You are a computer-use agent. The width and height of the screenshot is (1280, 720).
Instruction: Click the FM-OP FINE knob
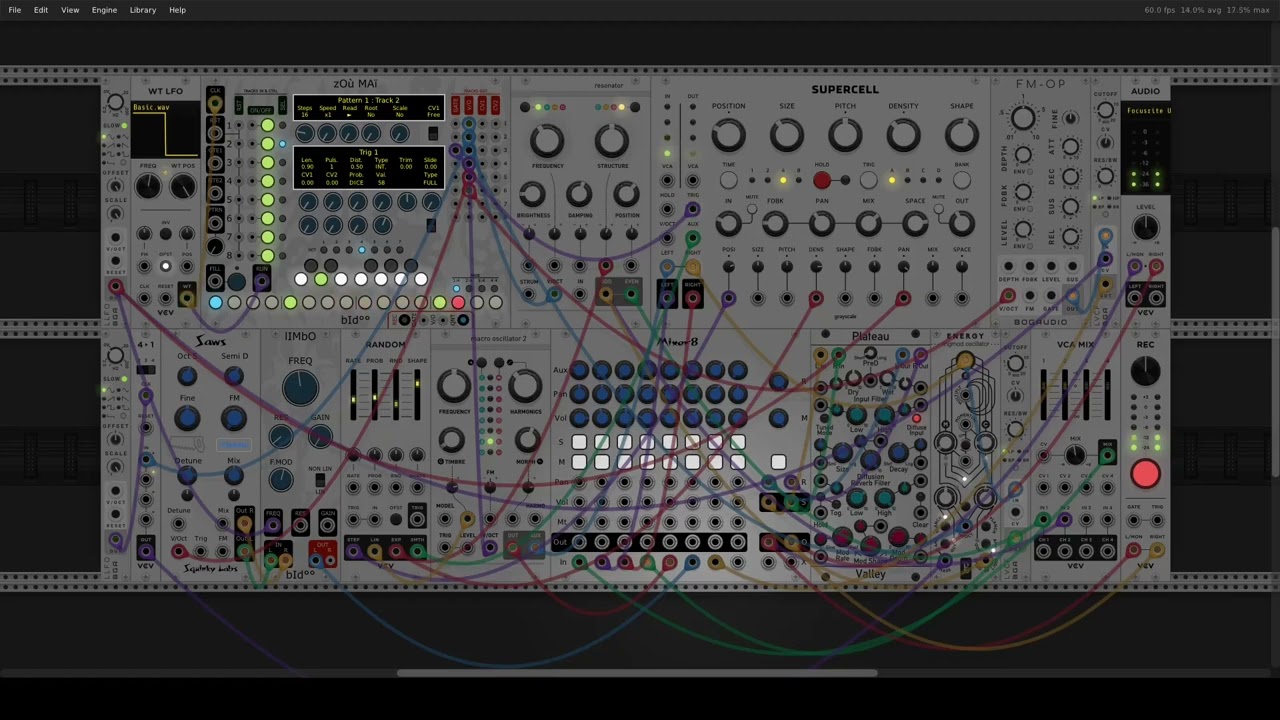point(1071,118)
